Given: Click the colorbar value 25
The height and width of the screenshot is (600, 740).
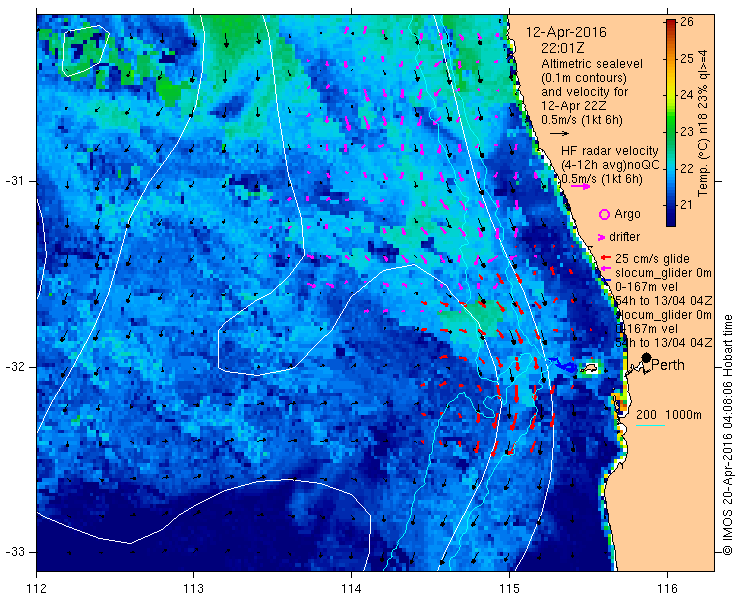Looking at the screenshot, I should [x=687, y=59].
